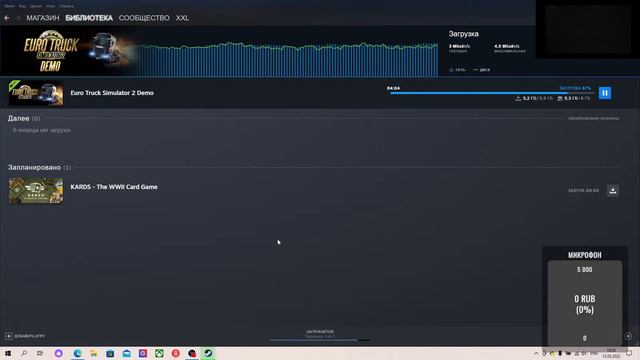
Task: Click the Далее section header
Action: point(18,118)
